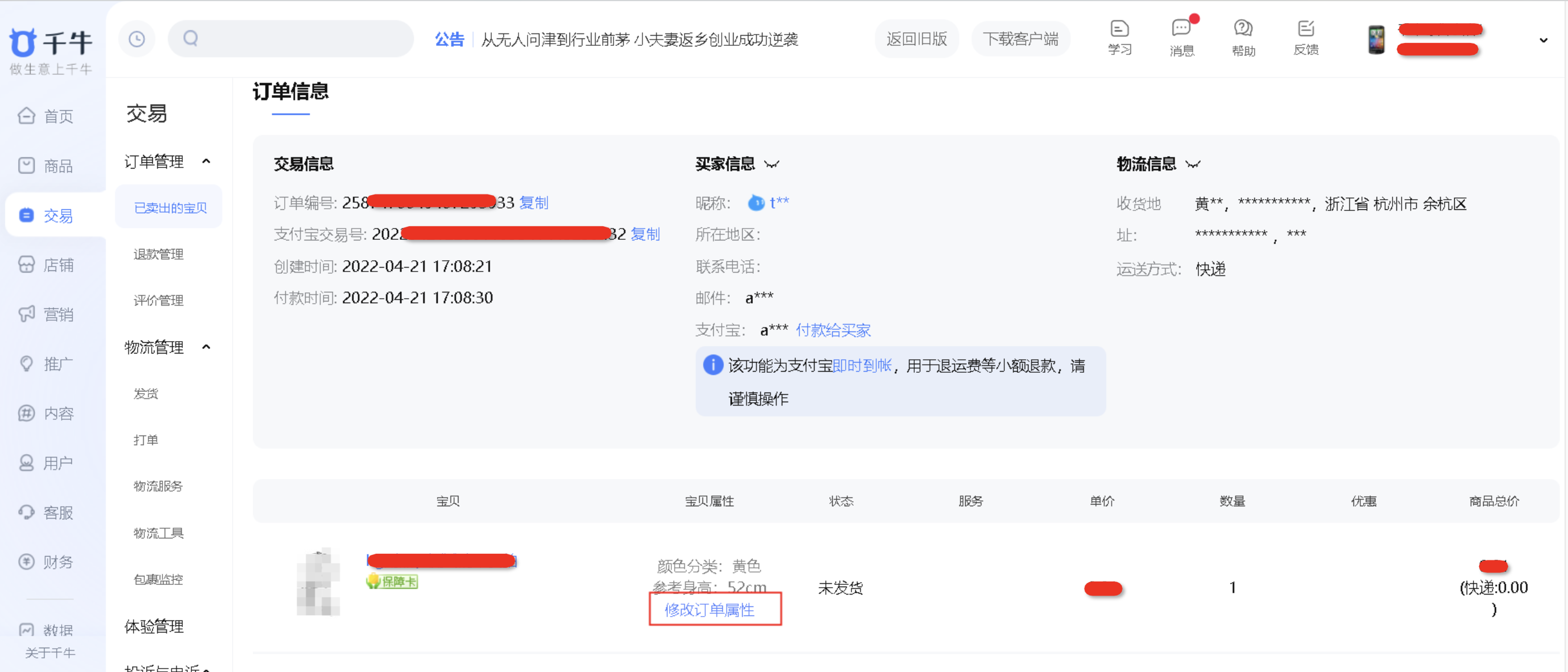Open 评价管理 menu item
Viewport: 1568px width, 672px height.
(x=158, y=300)
